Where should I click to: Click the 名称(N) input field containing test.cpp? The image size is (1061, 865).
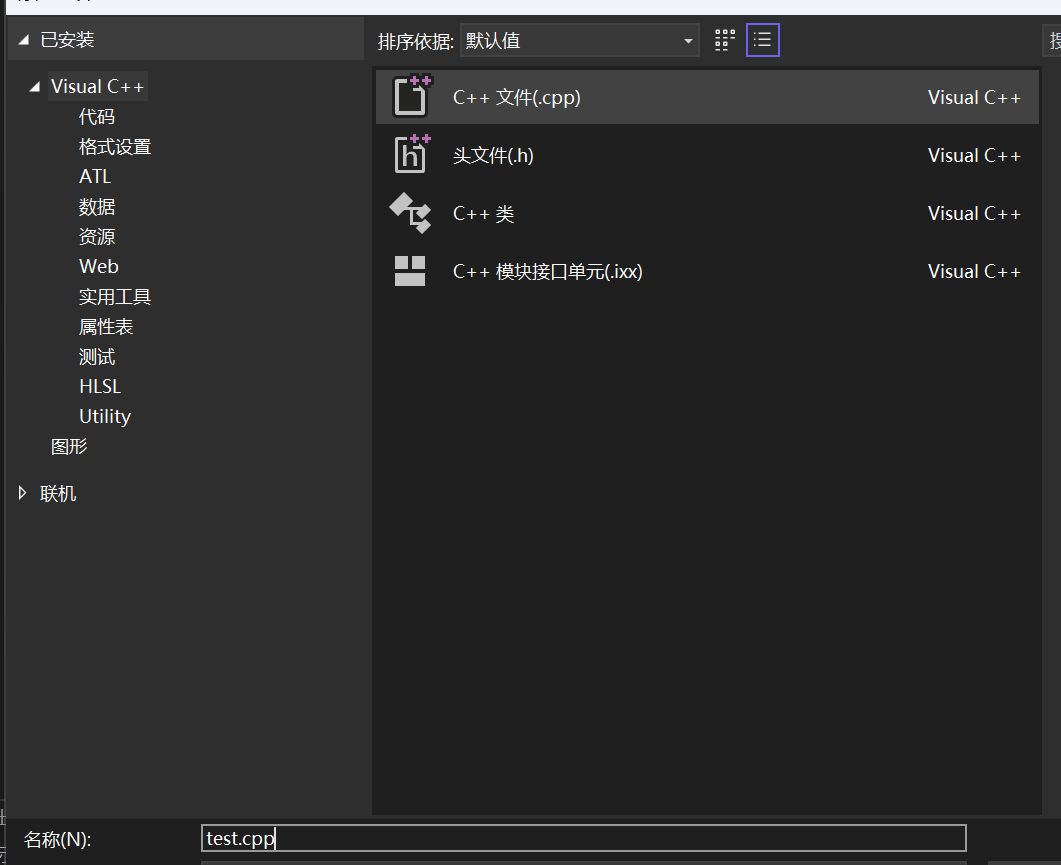tap(583, 838)
